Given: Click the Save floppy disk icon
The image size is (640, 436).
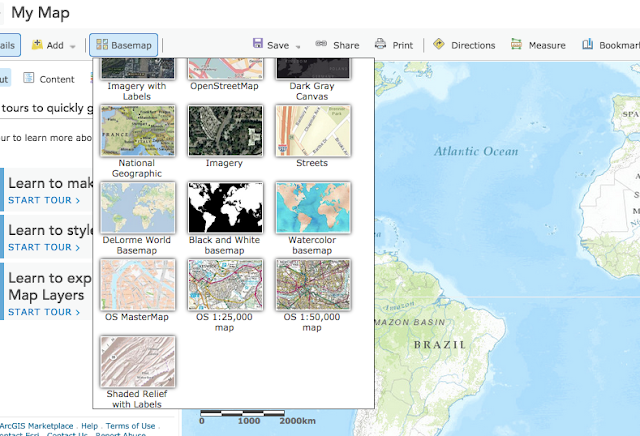Looking at the screenshot, I should point(258,43).
